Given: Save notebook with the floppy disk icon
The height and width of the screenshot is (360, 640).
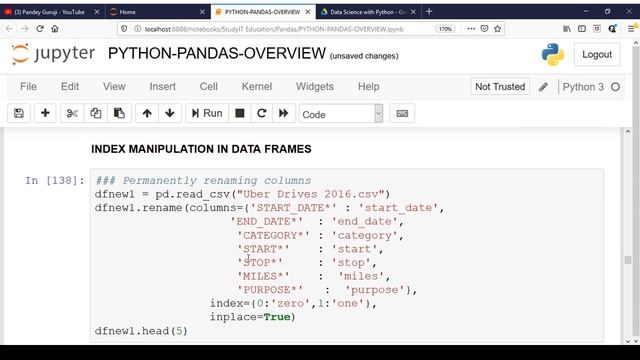Looking at the screenshot, I should (19, 113).
